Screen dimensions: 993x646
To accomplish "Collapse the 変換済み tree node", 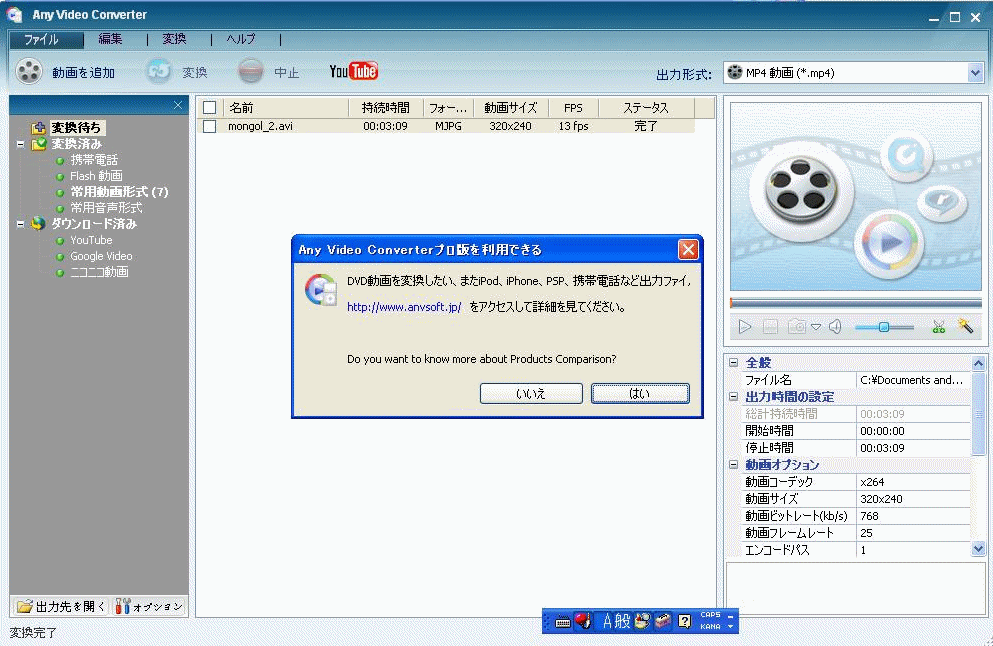I will tap(20, 144).
